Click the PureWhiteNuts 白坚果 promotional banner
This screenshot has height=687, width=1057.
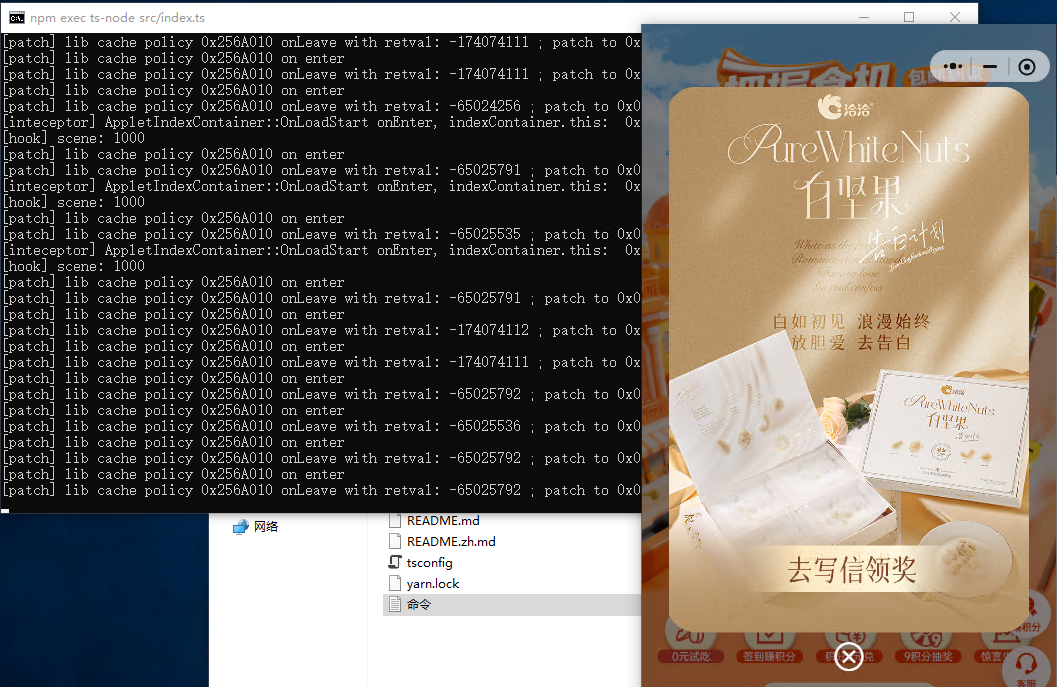849,359
